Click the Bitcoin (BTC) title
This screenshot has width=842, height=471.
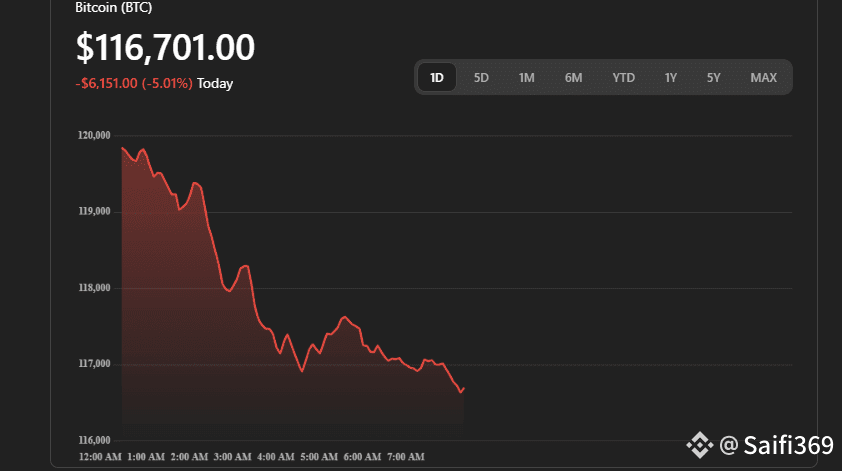tap(113, 8)
